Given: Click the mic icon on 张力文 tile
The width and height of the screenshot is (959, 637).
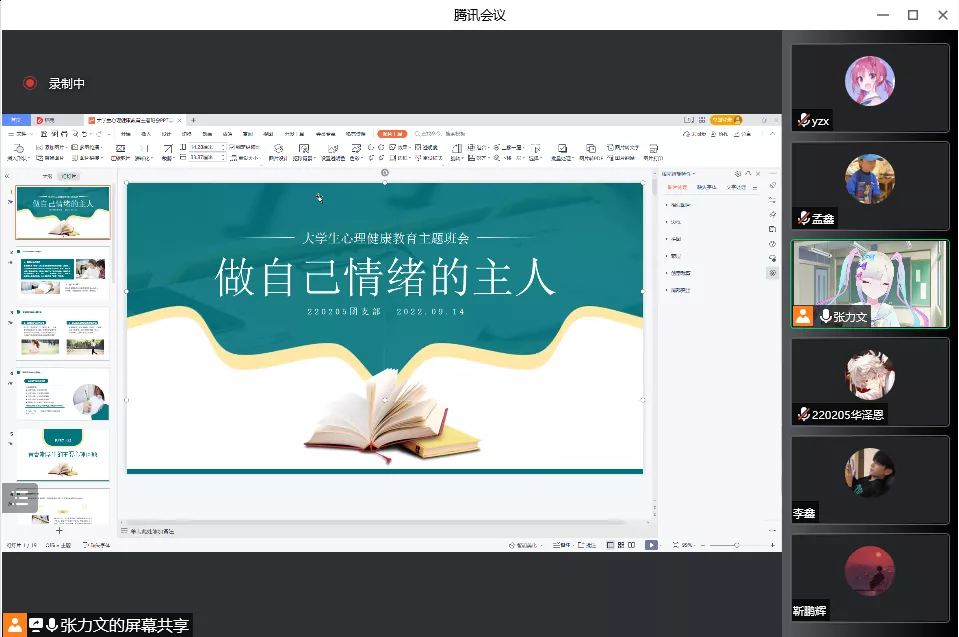Looking at the screenshot, I should 825,316.
